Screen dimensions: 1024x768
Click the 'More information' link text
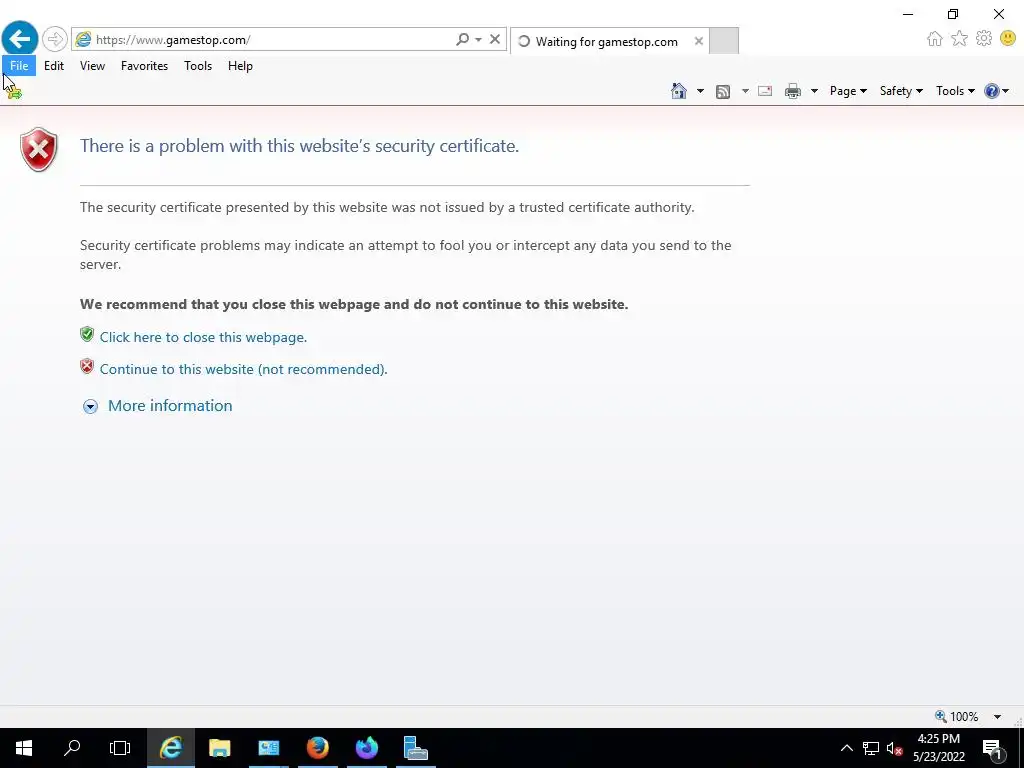click(170, 406)
